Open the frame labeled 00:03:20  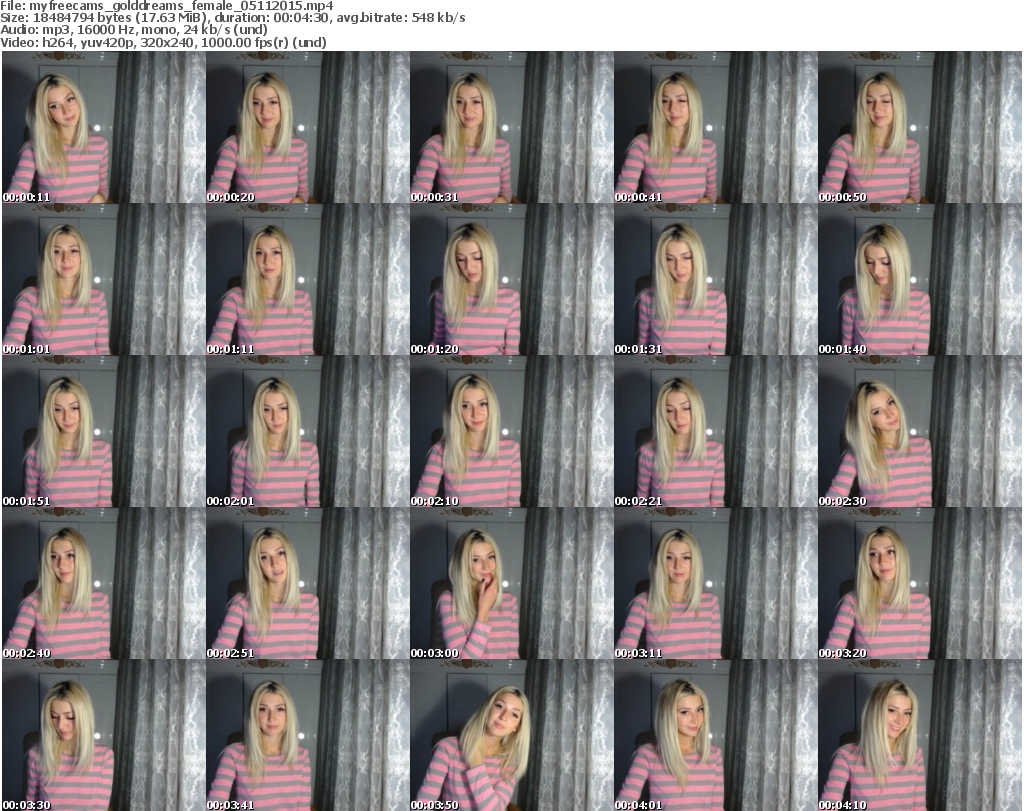(x=919, y=584)
